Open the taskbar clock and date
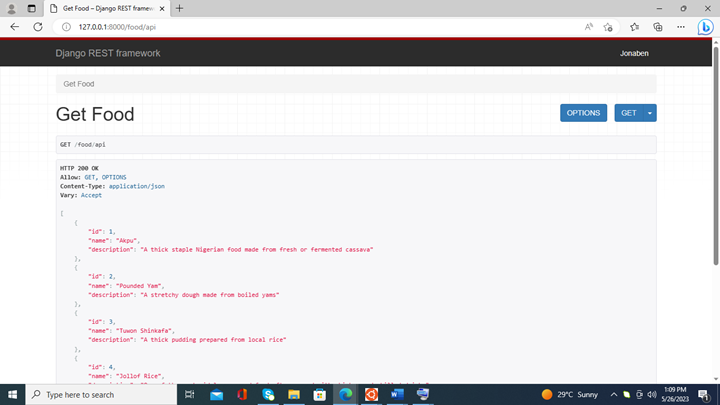This screenshot has width=720, height=405. (675, 394)
